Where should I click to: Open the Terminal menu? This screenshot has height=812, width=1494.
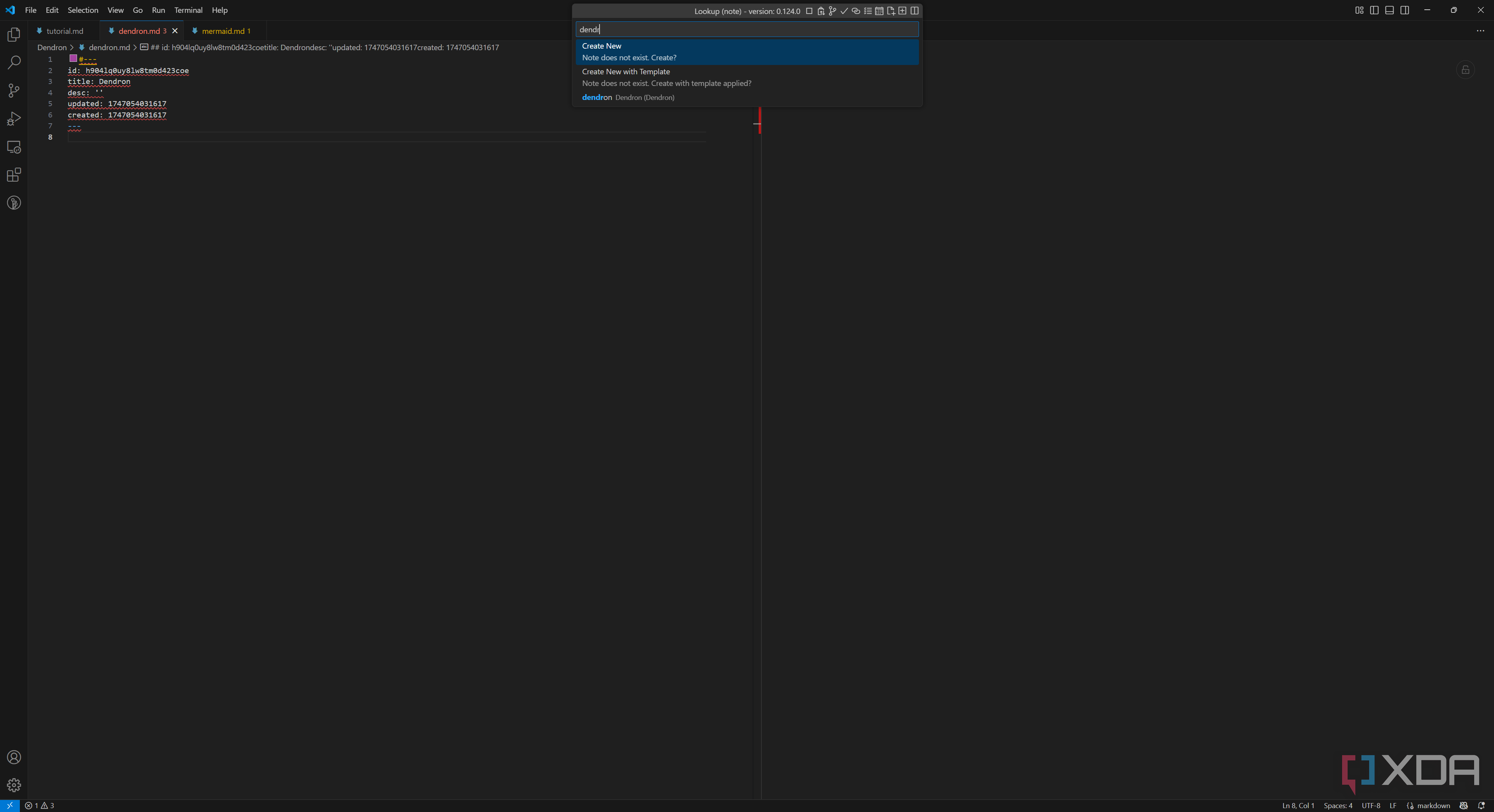(188, 10)
